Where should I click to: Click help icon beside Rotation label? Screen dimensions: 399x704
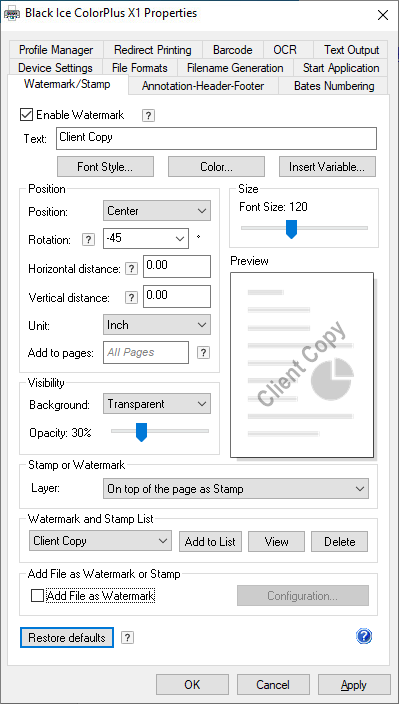tap(88, 240)
